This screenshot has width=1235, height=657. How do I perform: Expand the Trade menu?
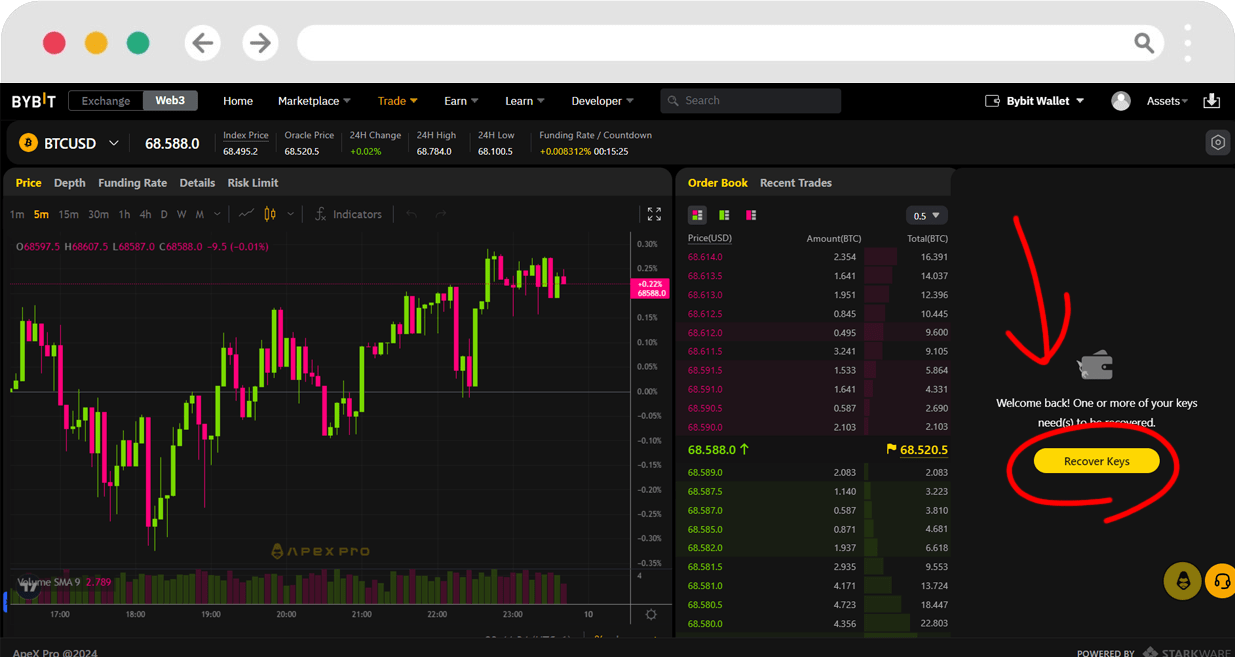click(x=397, y=101)
